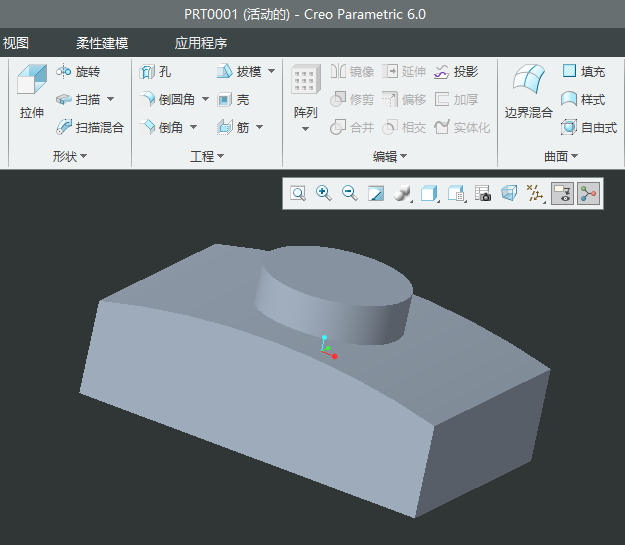Select the Project (投影) tool
625x545 pixels.
pyautogui.click(x=456, y=72)
